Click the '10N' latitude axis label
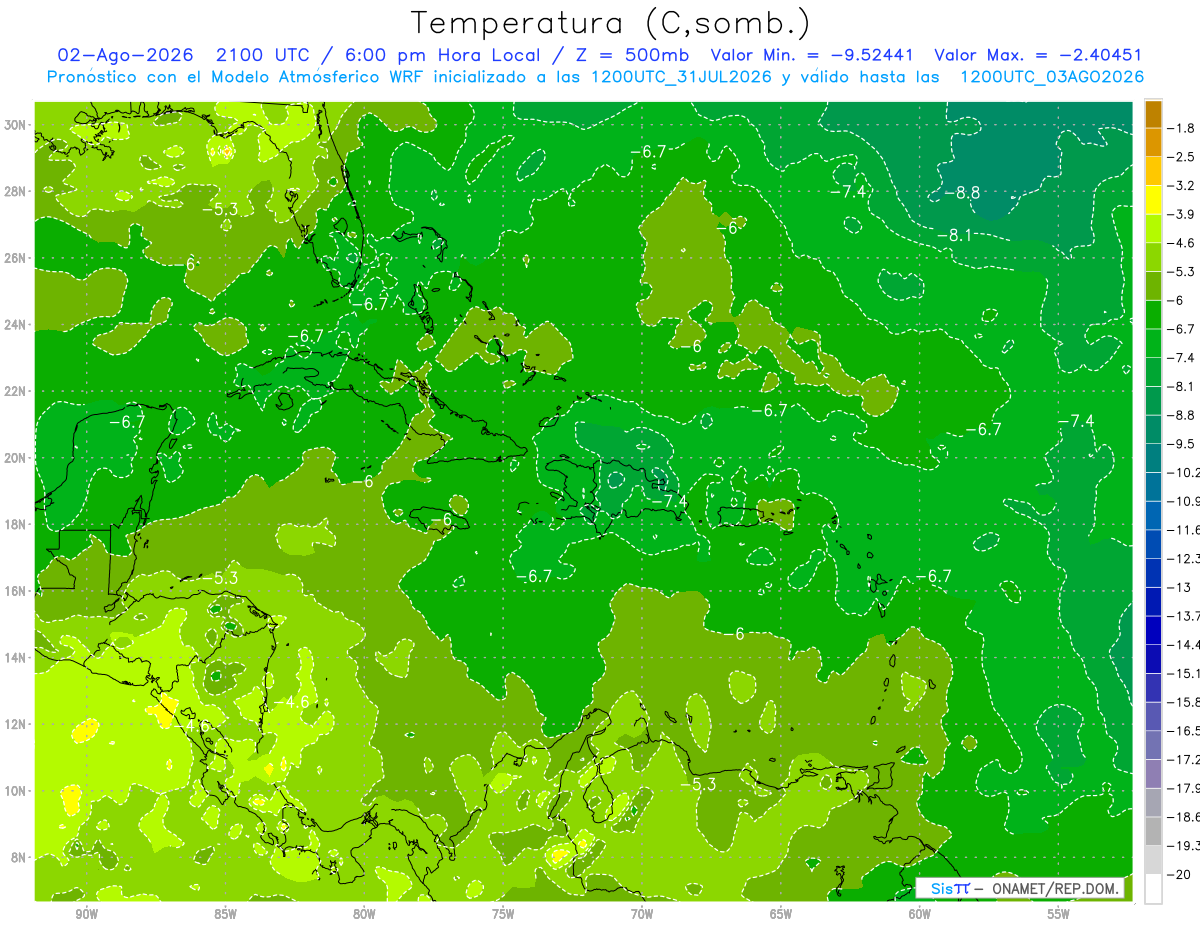This screenshot has height=927, width=1200. click(x=15, y=791)
